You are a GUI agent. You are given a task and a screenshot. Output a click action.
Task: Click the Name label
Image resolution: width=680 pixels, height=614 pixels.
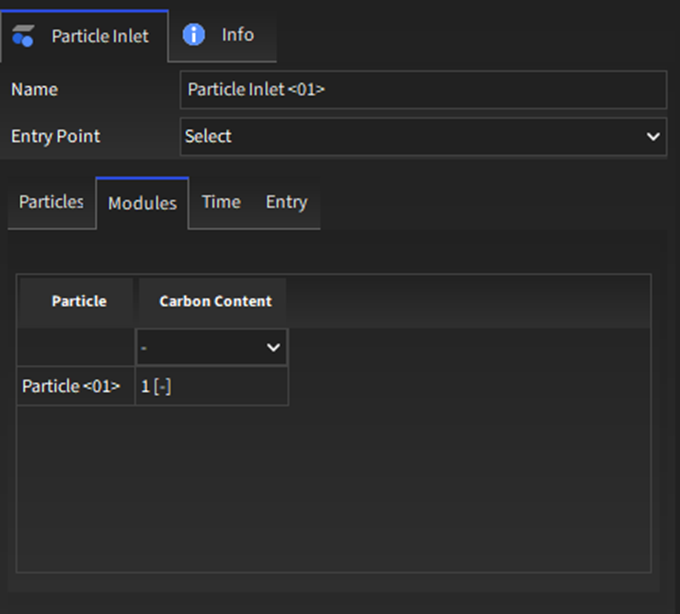(35, 90)
